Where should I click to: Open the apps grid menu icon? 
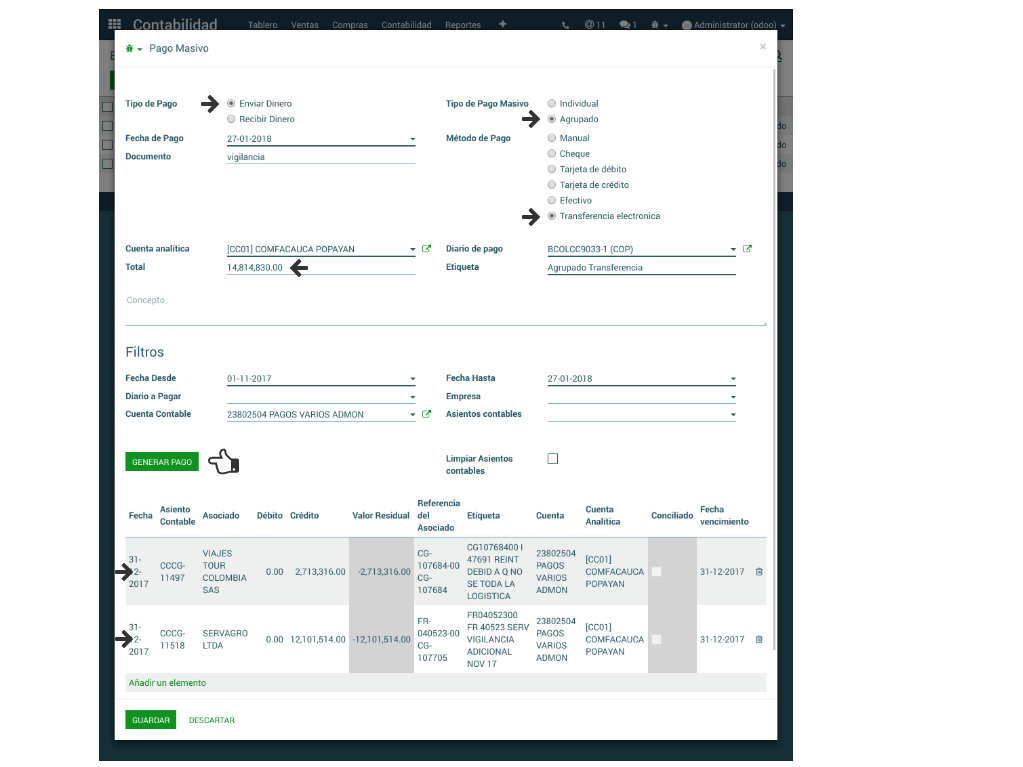115,24
